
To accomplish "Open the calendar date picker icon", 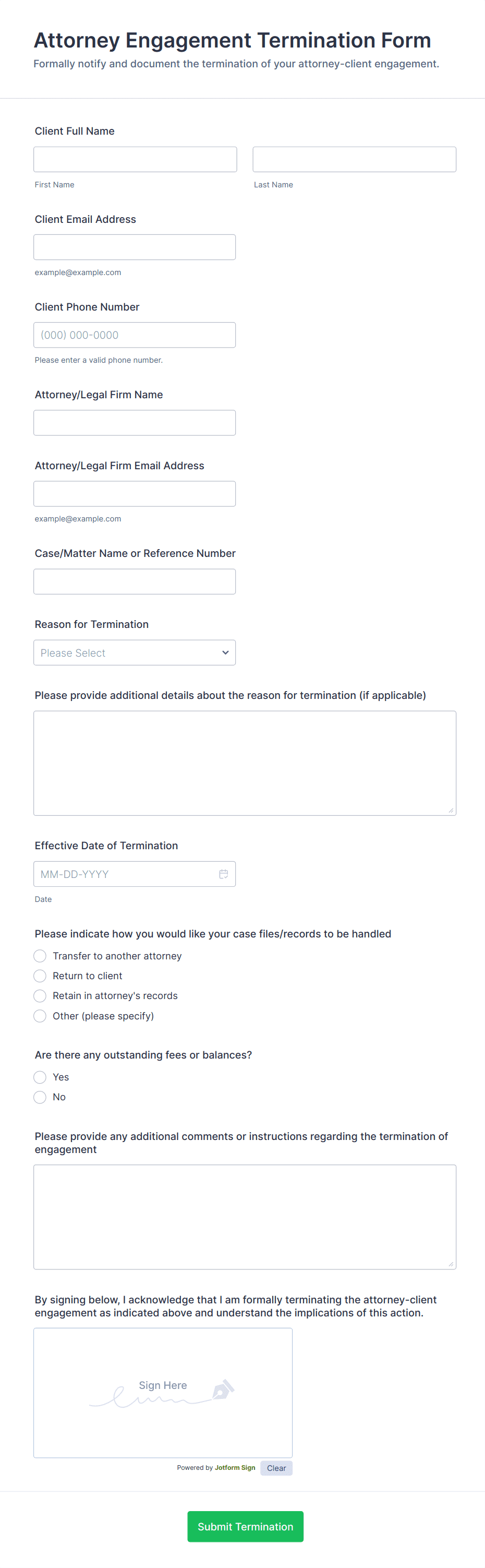I will [x=223, y=874].
